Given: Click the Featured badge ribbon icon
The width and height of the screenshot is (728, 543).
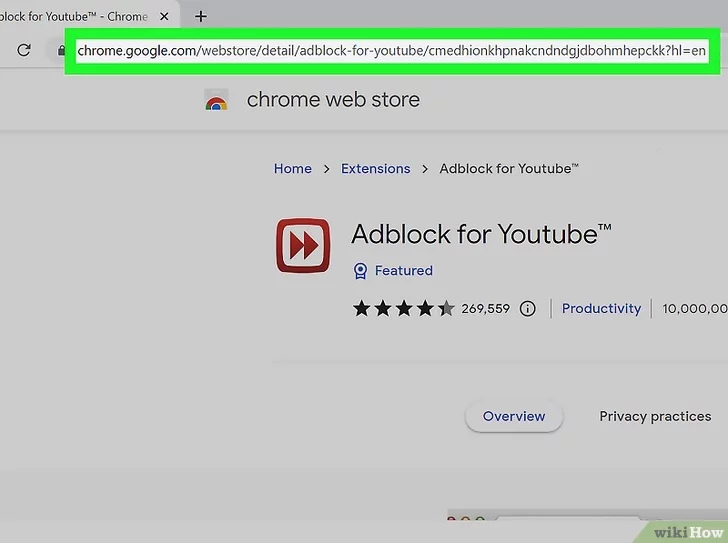Looking at the screenshot, I should click(x=361, y=271).
